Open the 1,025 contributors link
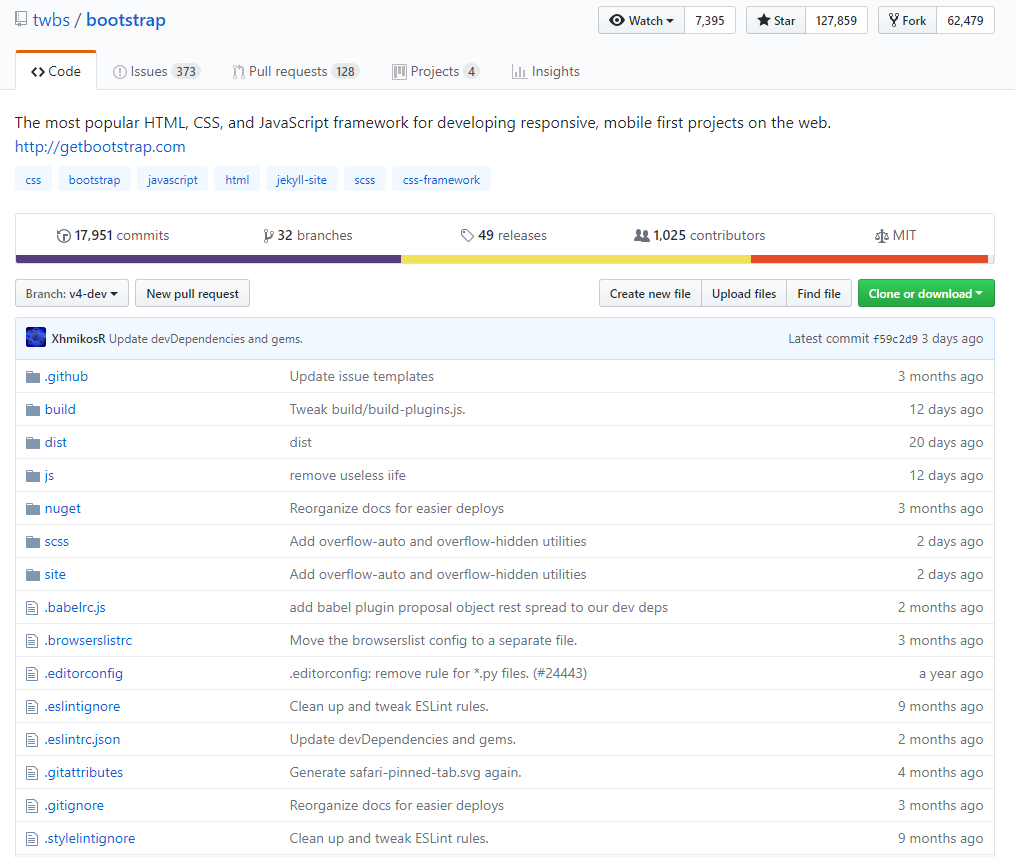Screen dimensions: 1015x857 [x=700, y=236]
